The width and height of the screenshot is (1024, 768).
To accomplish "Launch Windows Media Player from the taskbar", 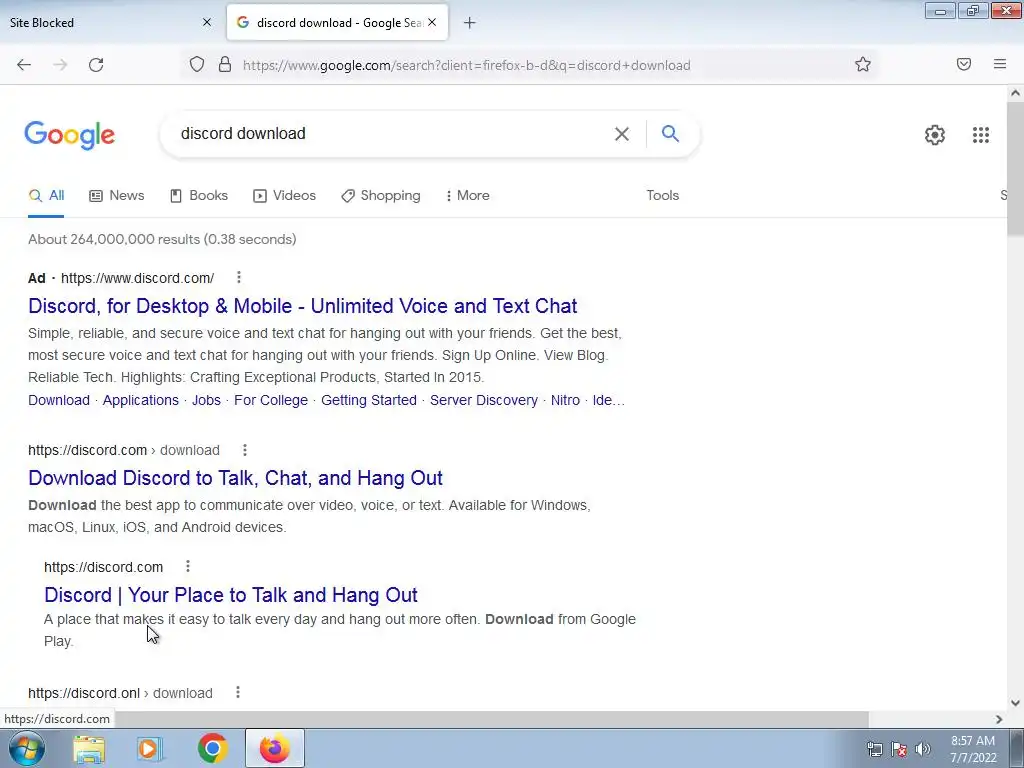I will coord(150,749).
